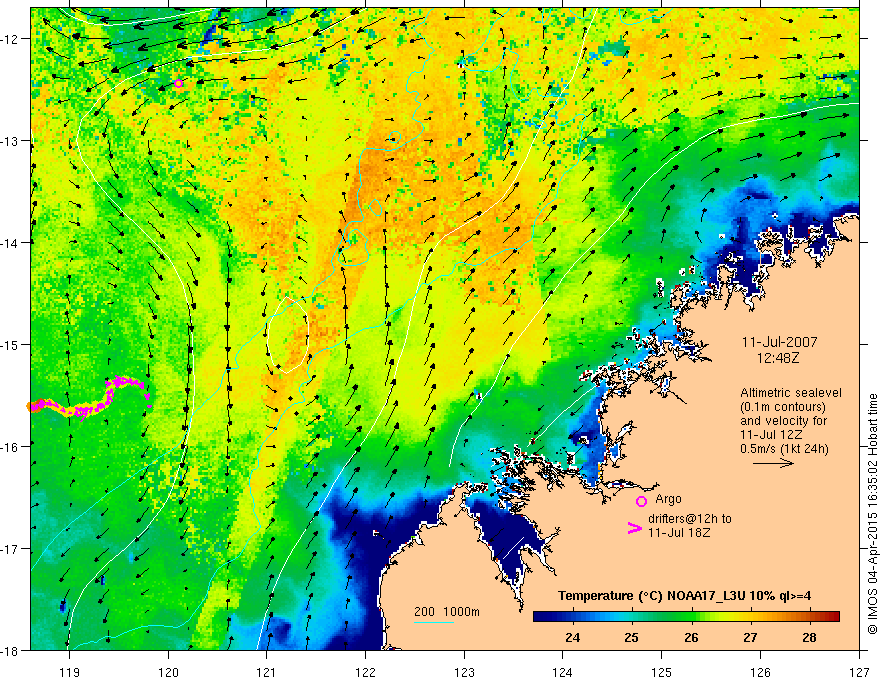Click the longitude axis label '124'
Image resolution: width=880 pixels, height=680 pixels.
click(563, 672)
